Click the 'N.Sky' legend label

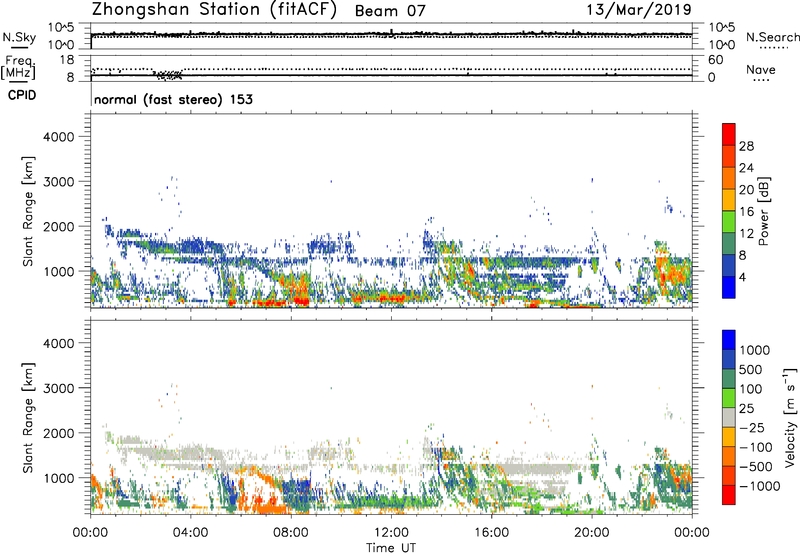pos(19,37)
